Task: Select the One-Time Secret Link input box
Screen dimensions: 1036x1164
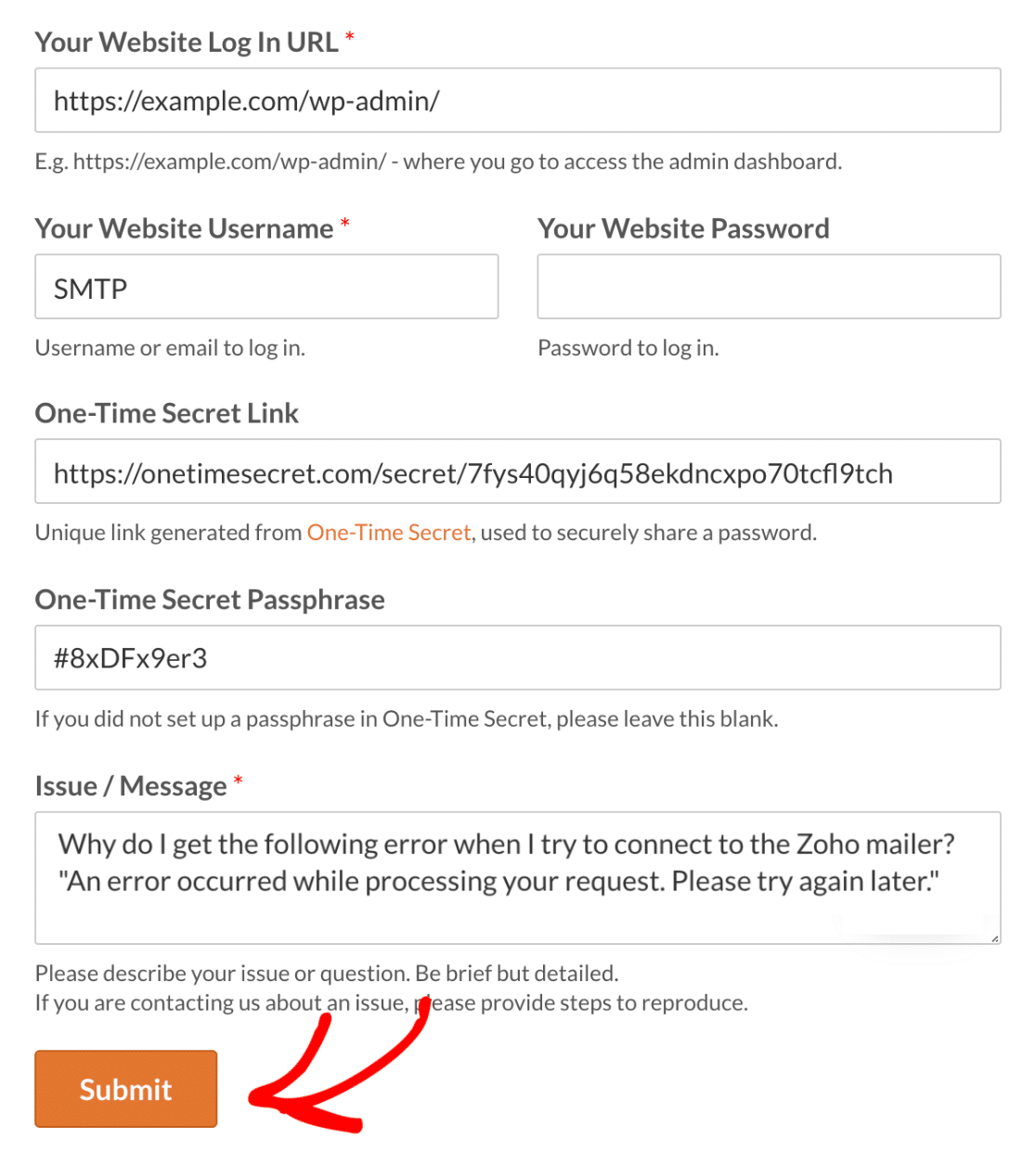Action: pyautogui.click(x=518, y=472)
